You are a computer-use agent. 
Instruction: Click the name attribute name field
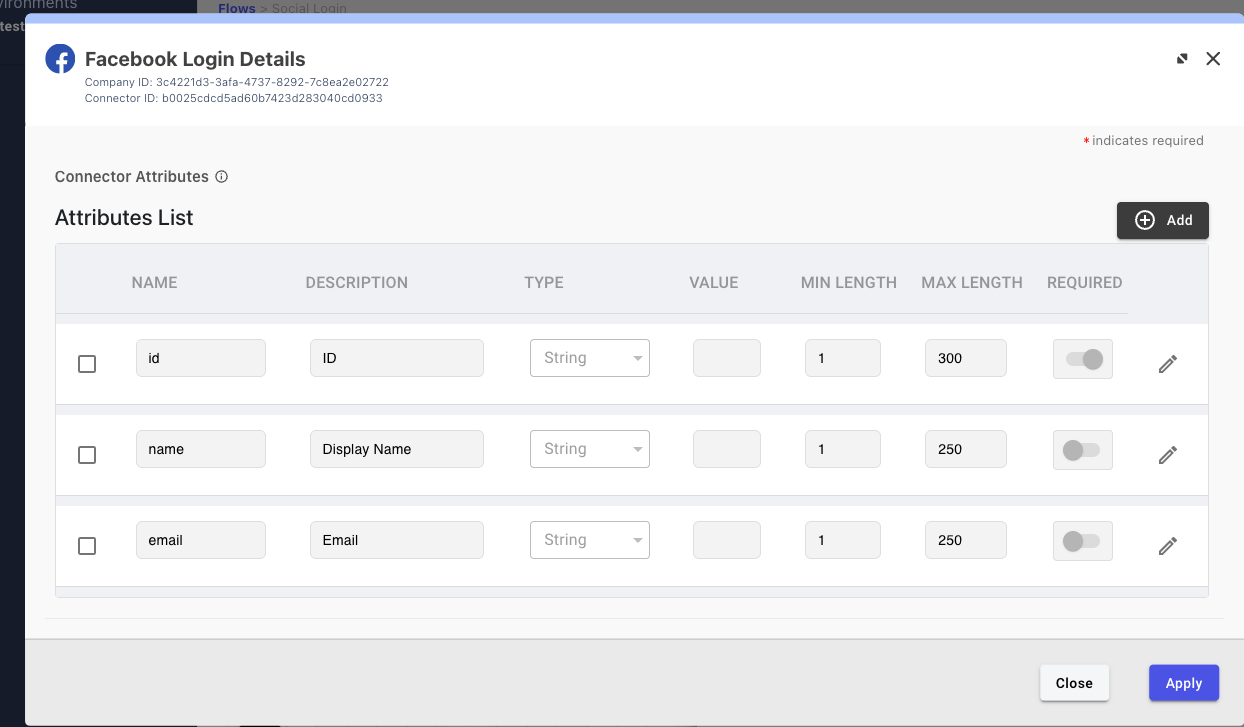(201, 449)
